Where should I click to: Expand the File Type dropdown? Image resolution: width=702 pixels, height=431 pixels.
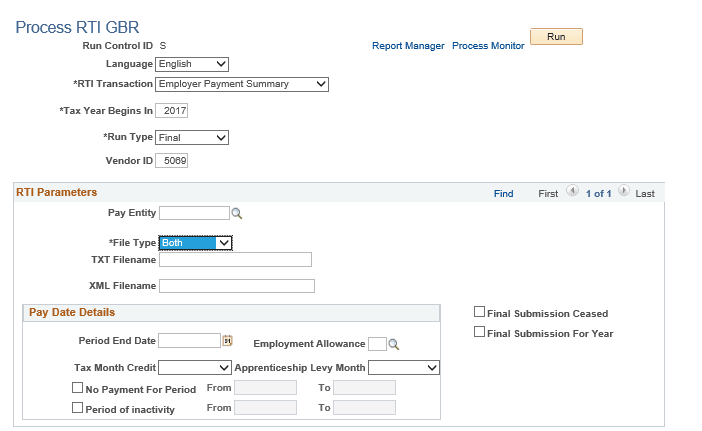pos(196,243)
